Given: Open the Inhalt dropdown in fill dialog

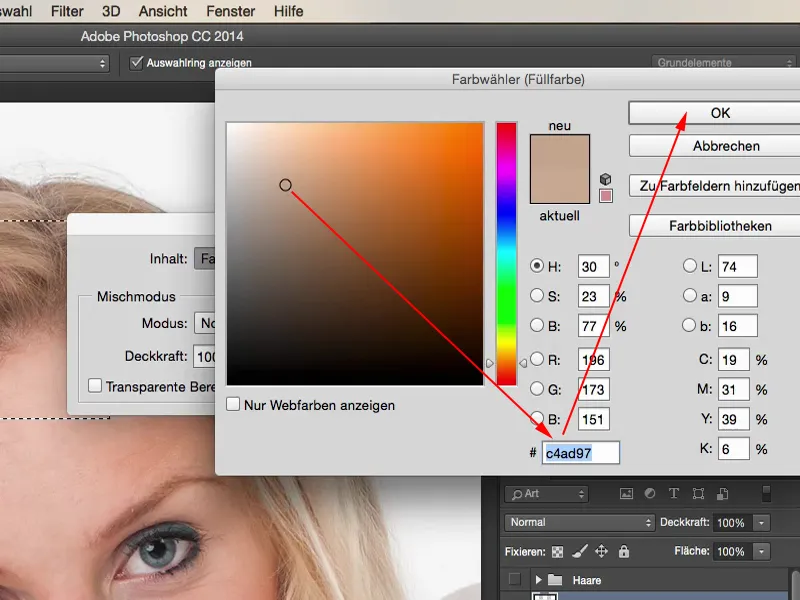Looking at the screenshot, I should coord(205,259).
